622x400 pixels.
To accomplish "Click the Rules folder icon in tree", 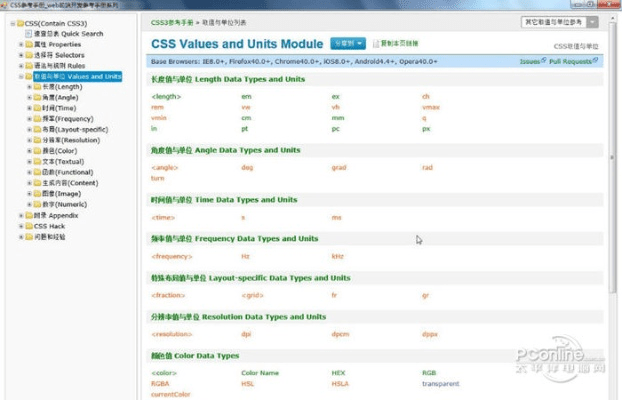I will tap(27, 66).
